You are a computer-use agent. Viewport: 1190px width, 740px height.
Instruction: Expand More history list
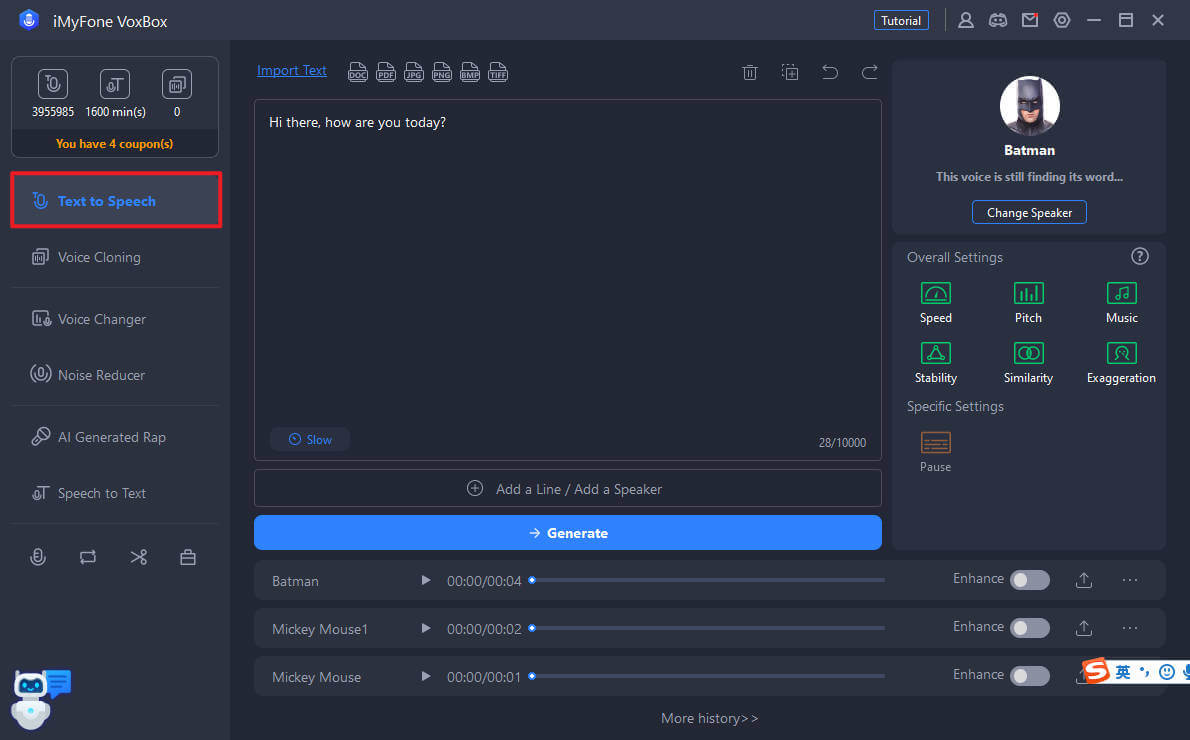[x=709, y=718]
